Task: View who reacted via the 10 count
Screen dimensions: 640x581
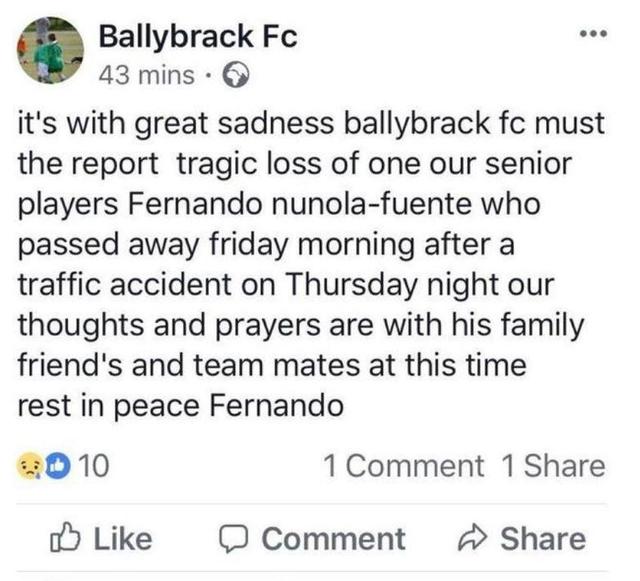Action: [x=94, y=466]
